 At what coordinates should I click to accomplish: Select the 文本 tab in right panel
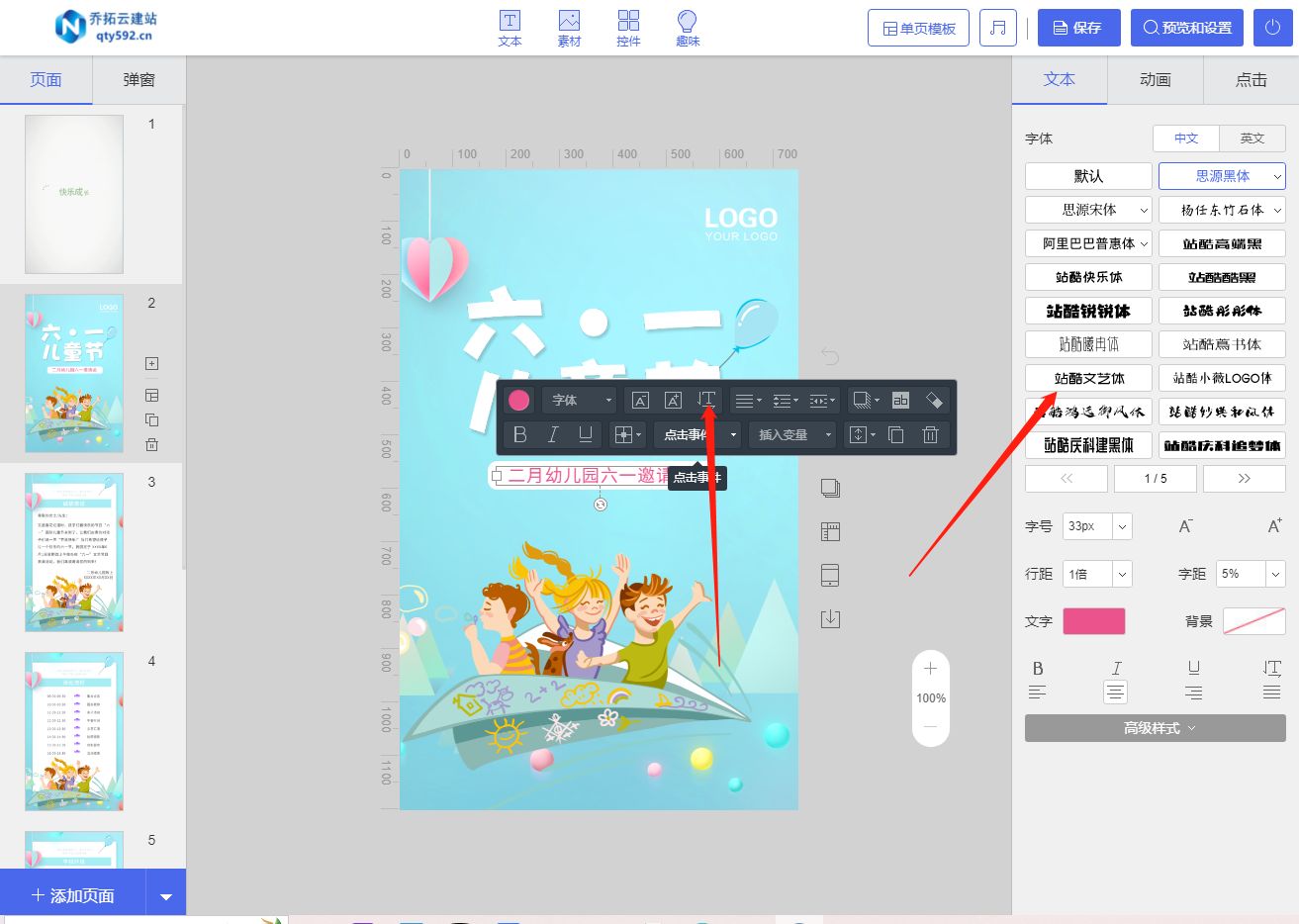pyautogui.click(x=1060, y=80)
